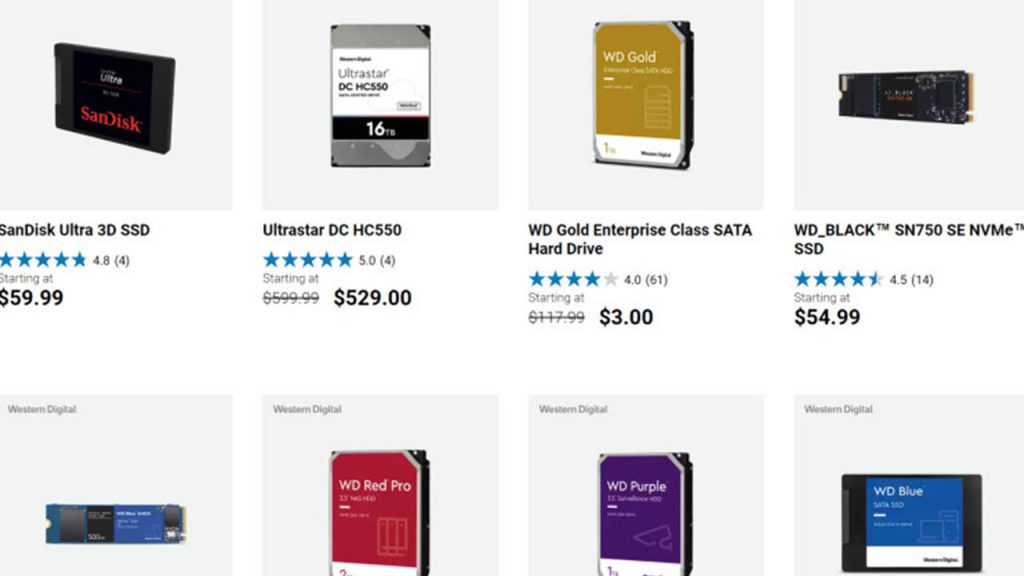This screenshot has width=1024, height=576.
Task: Click Western Digital logo above WD Purple
Action: coord(573,409)
